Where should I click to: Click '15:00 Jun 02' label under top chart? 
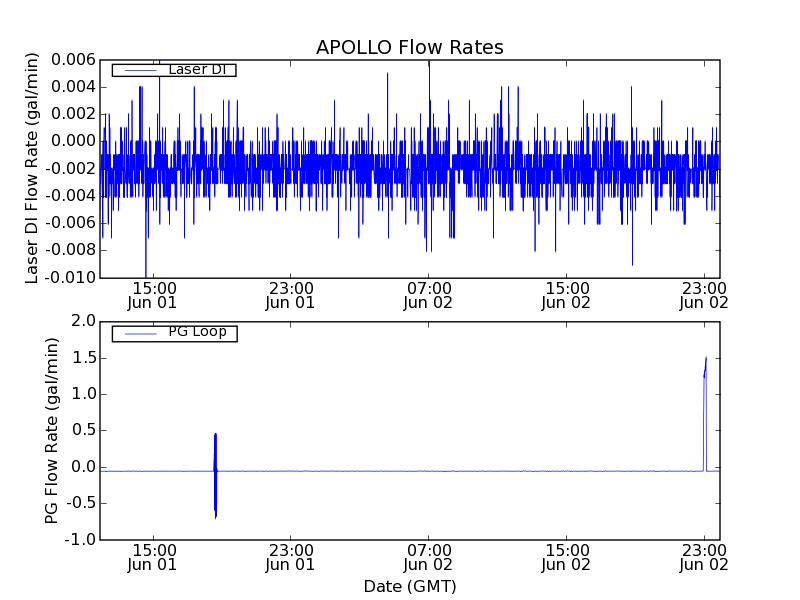coord(566,296)
